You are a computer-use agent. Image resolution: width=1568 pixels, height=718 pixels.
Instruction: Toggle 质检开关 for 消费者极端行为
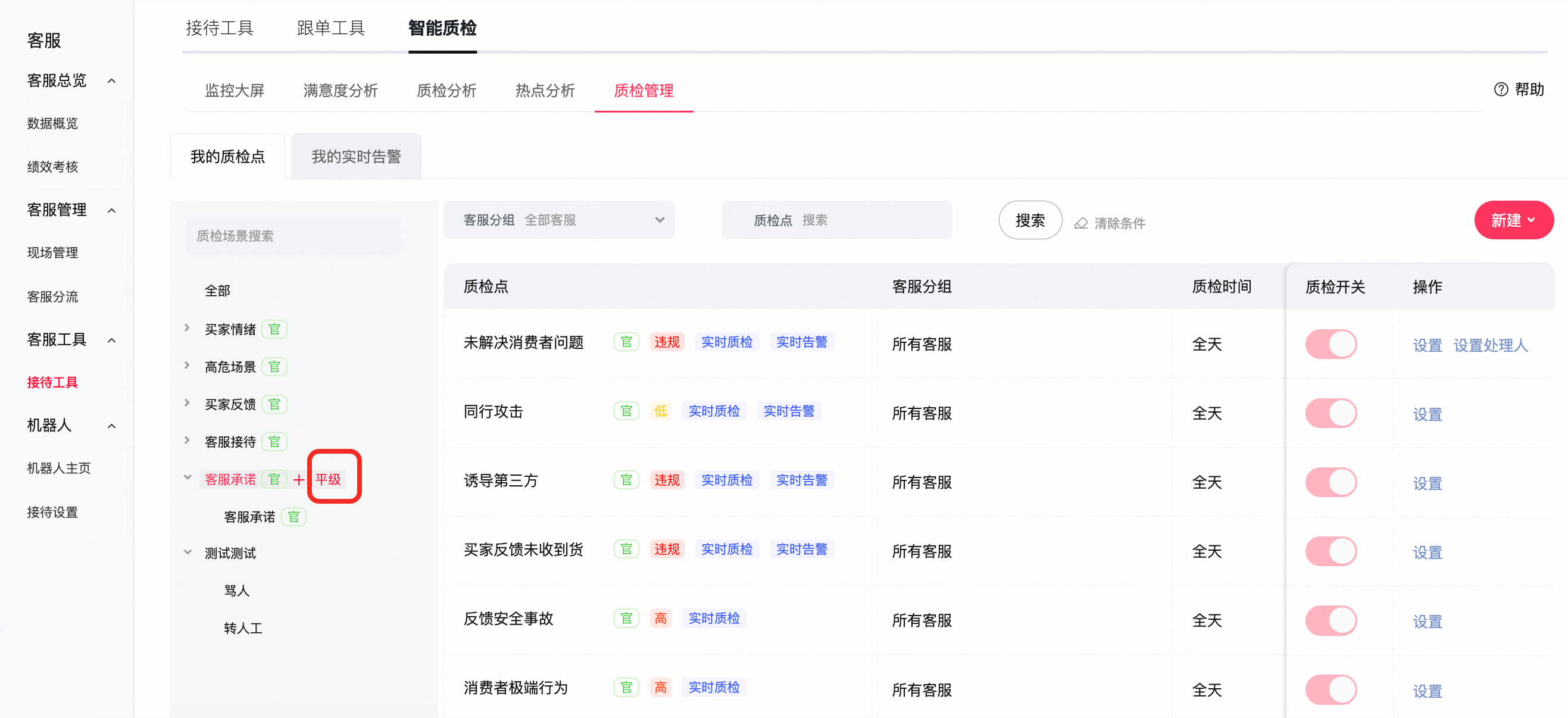click(1330, 690)
